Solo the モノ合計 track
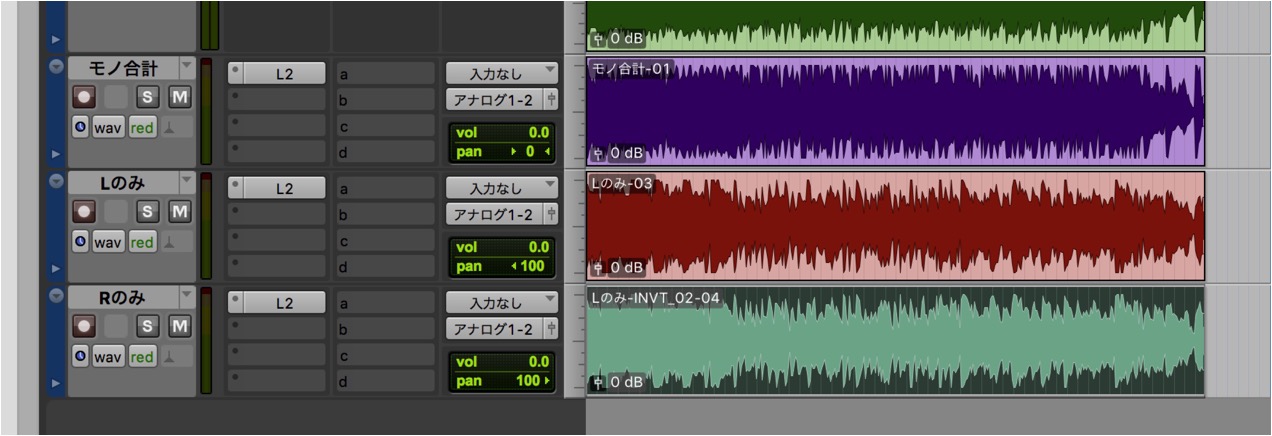The height and width of the screenshot is (436, 1272). point(147,98)
